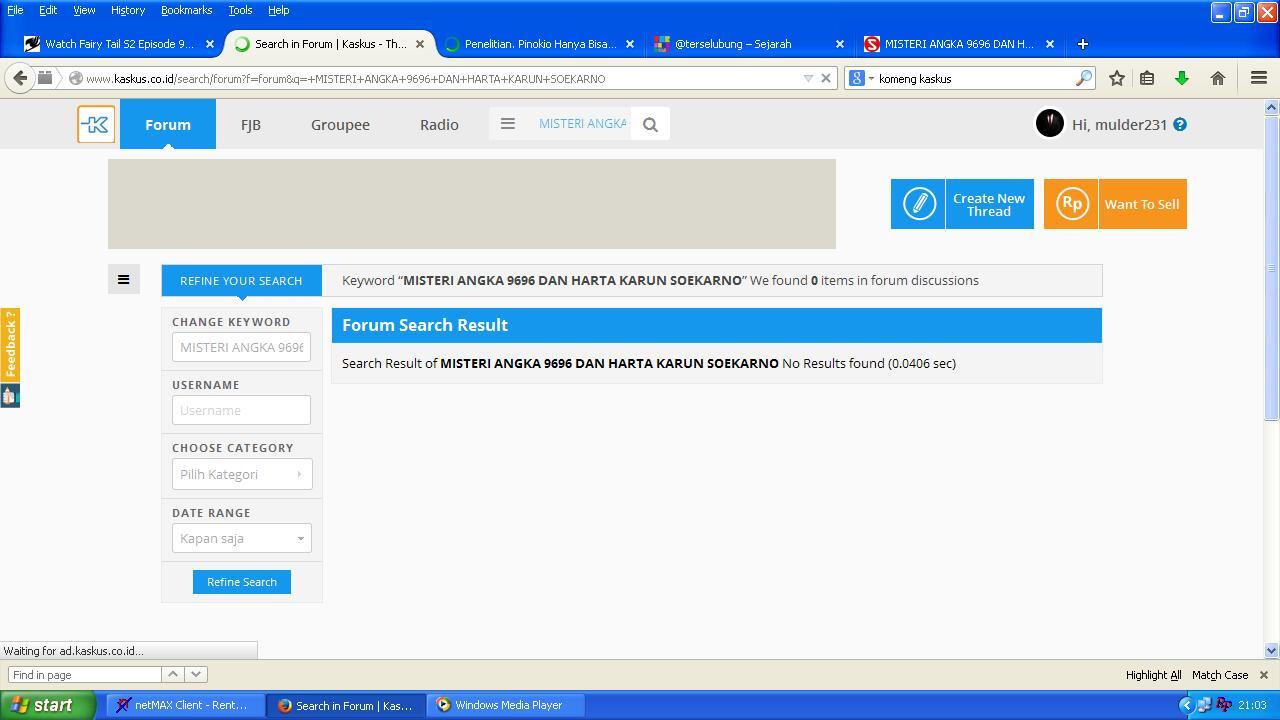Click the Username input field
The height and width of the screenshot is (720, 1280).
241,410
